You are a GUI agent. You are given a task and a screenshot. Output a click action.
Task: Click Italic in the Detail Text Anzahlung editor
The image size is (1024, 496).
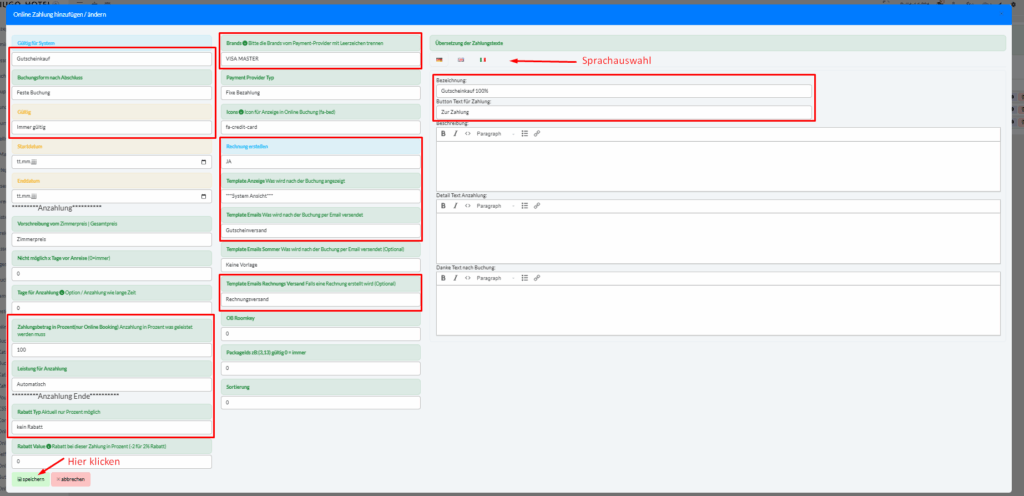[455, 205]
